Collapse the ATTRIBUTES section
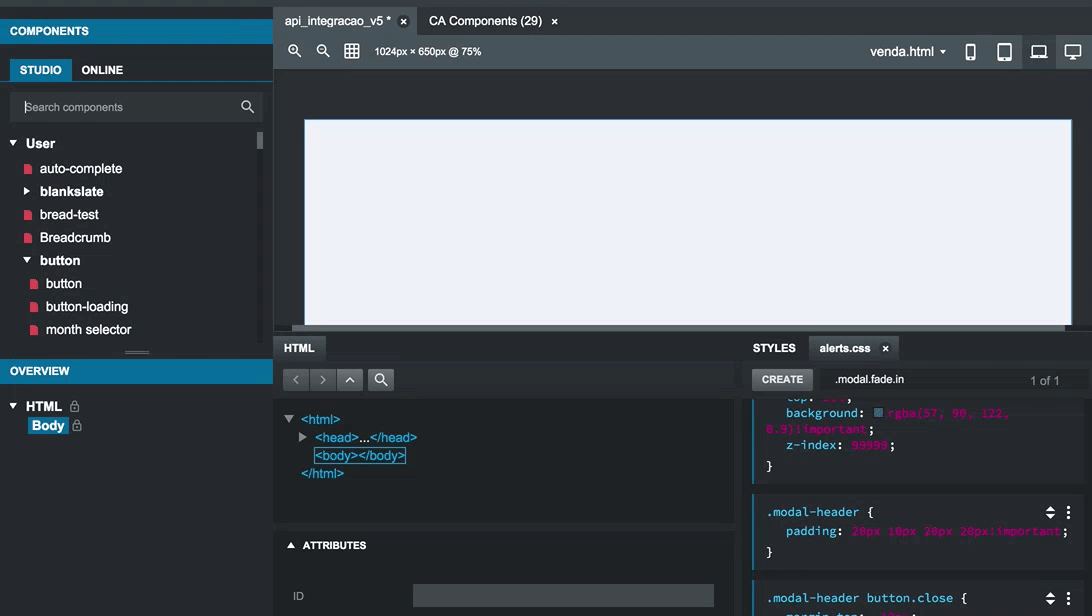Image resolution: width=1092 pixels, height=616 pixels. click(291, 545)
